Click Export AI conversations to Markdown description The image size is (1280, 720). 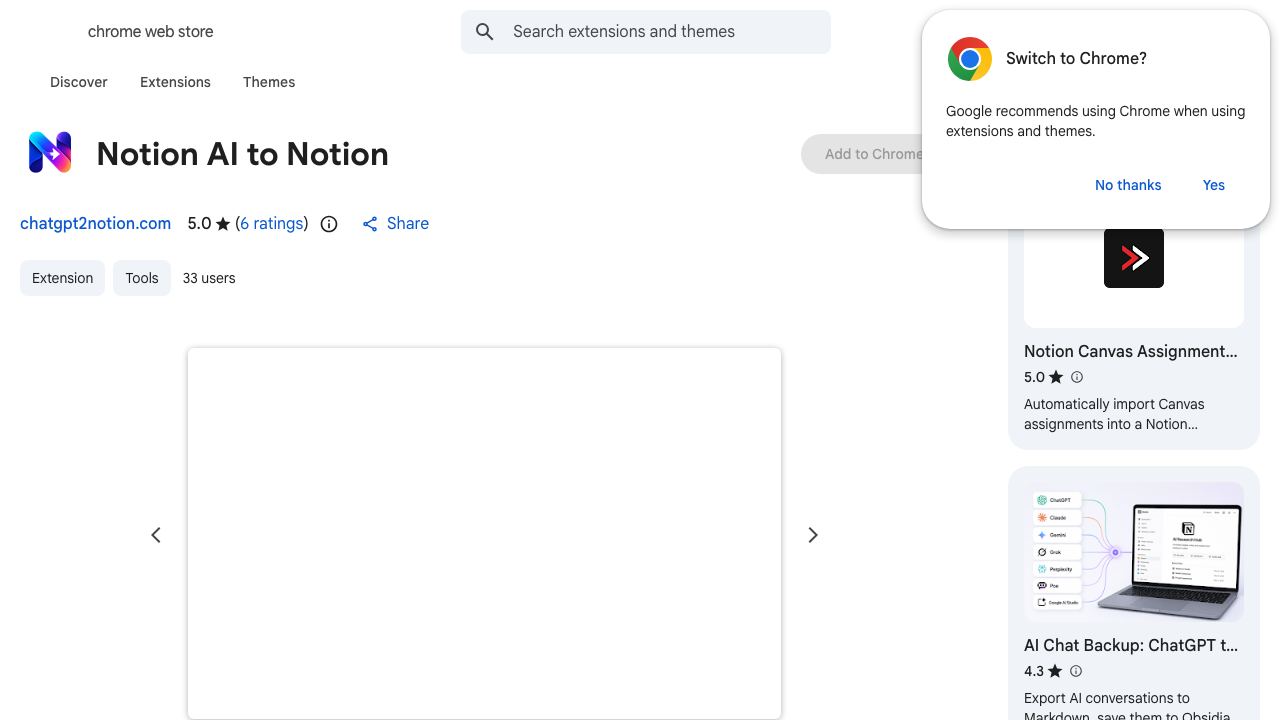click(x=1127, y=707)
